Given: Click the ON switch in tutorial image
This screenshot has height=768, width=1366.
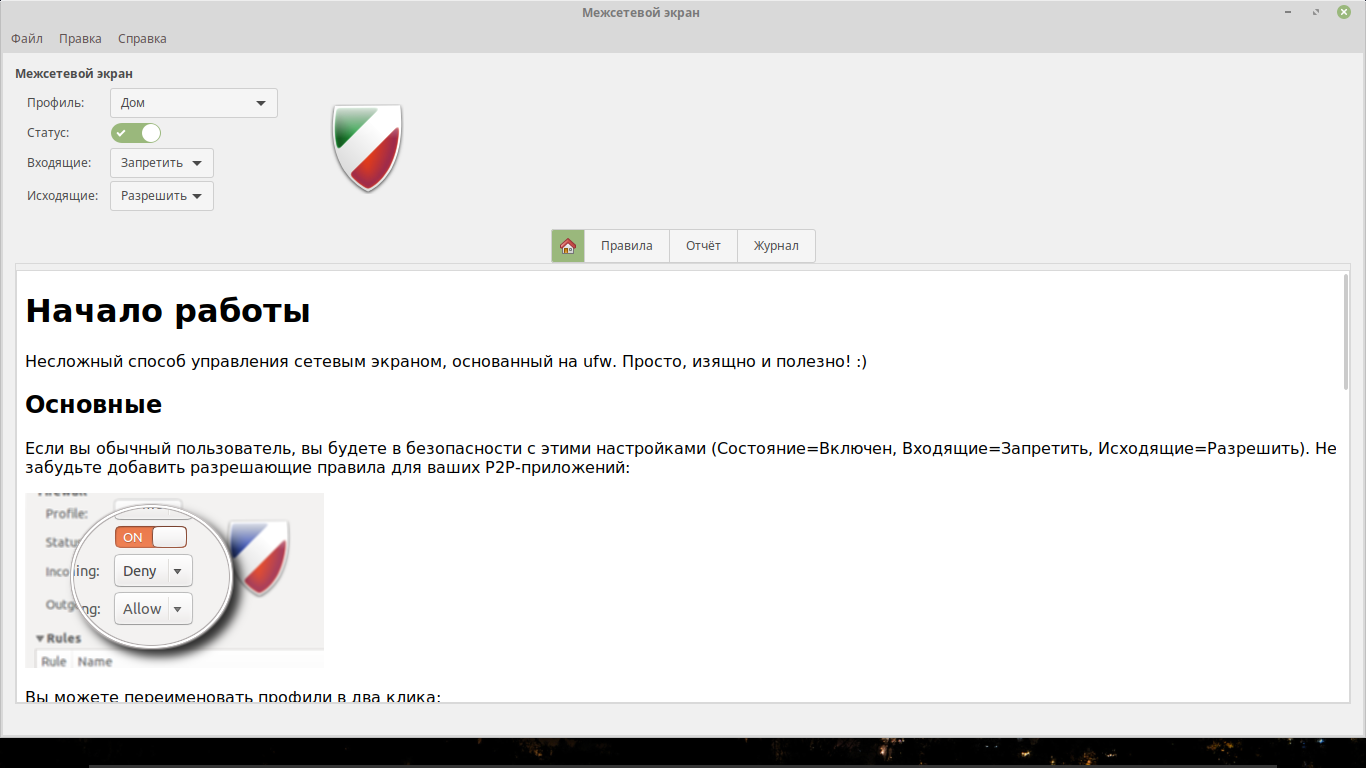Looking at the screenshot, I should pyautogui.click(x=151, y=537).
